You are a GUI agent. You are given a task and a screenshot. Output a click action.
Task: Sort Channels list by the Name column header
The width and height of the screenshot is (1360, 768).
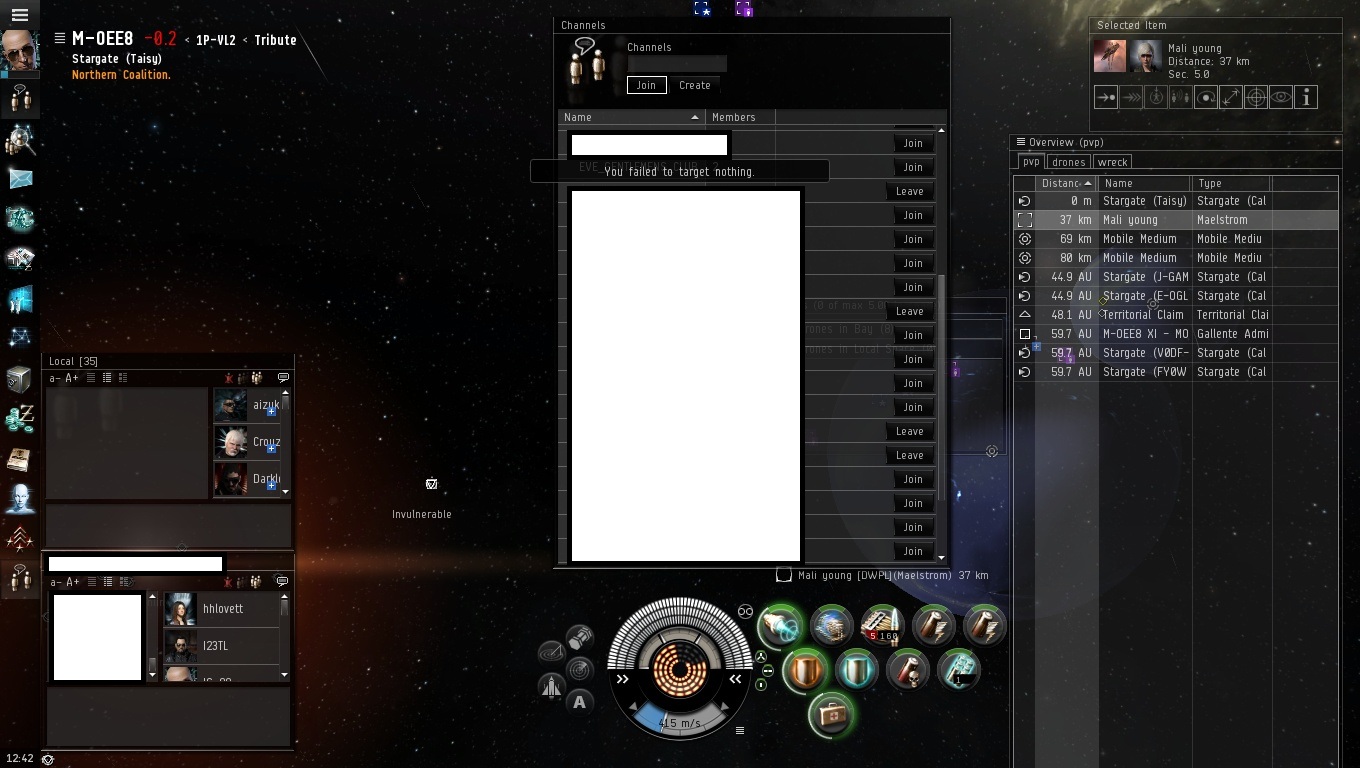[x=632, y=117]
